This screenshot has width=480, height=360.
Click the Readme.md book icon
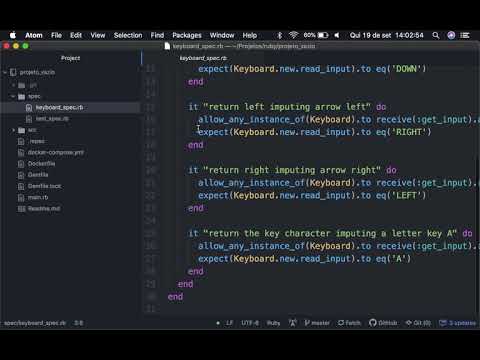(x=21, y=209)
